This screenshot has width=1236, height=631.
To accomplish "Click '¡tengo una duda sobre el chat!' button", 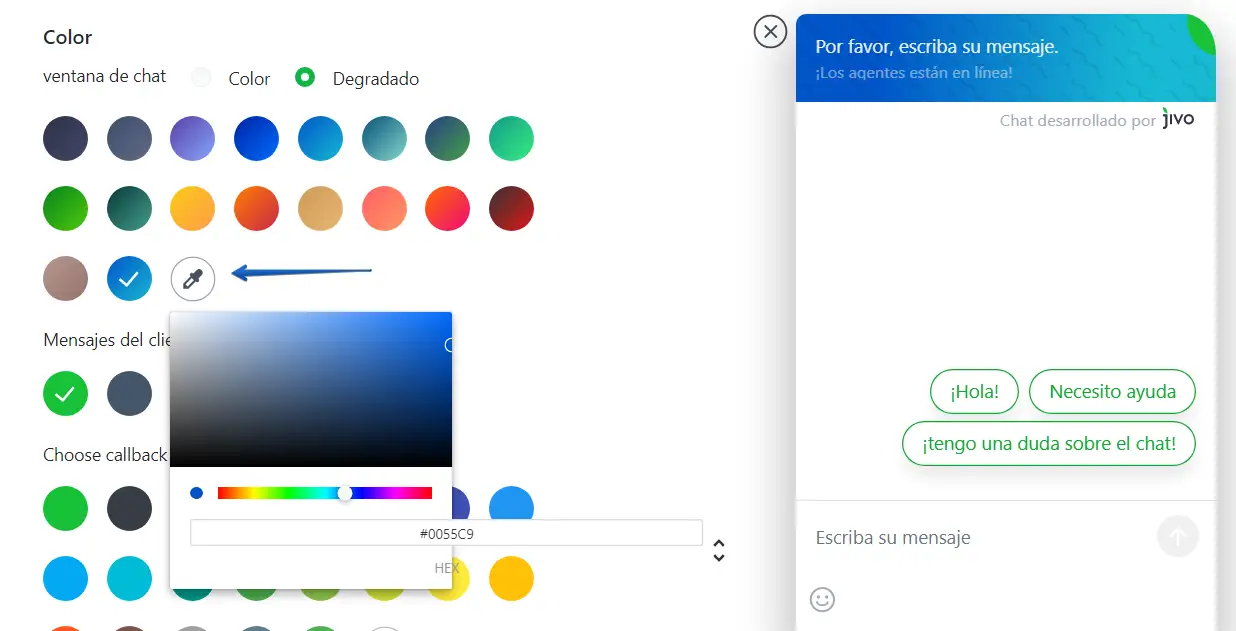I will tap(1048, 444).
